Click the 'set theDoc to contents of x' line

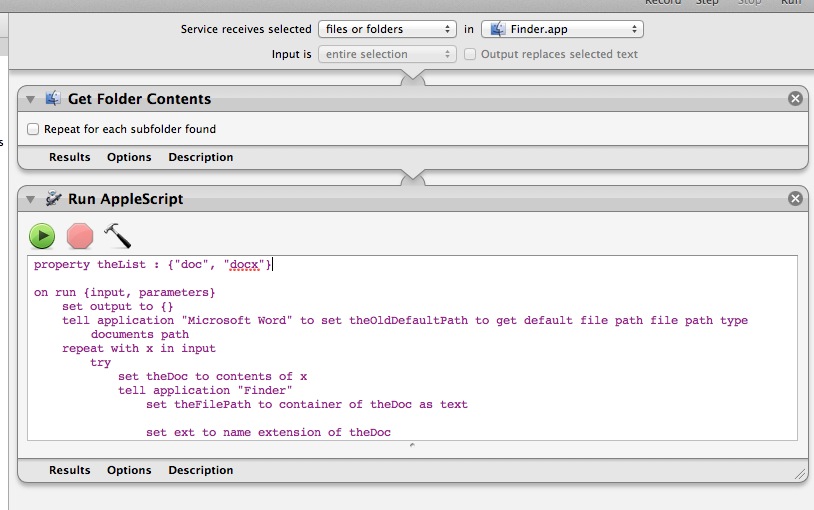(212, 377)
